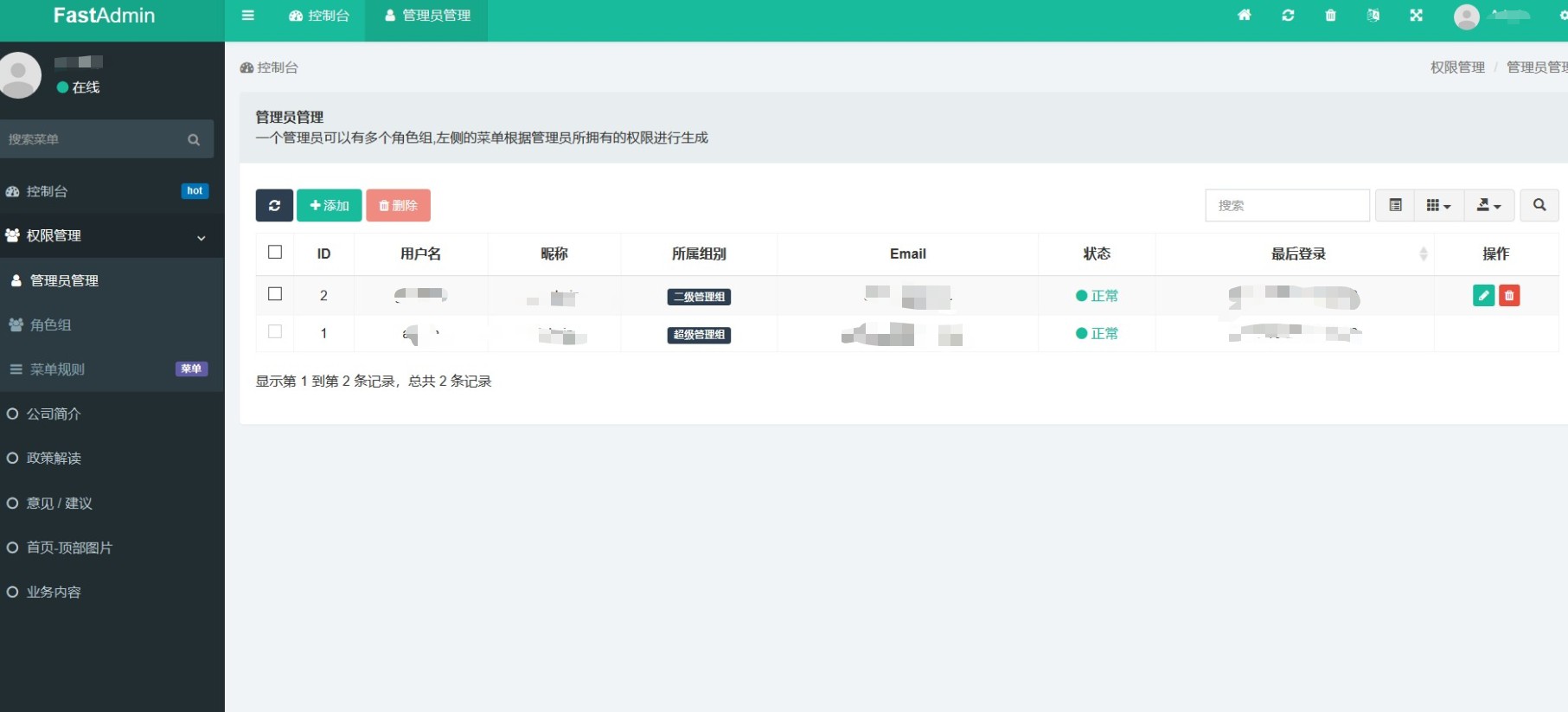1568x712 pixels.
Task: Click breadcrumb 控制台 link
Action: pos(269,67)
